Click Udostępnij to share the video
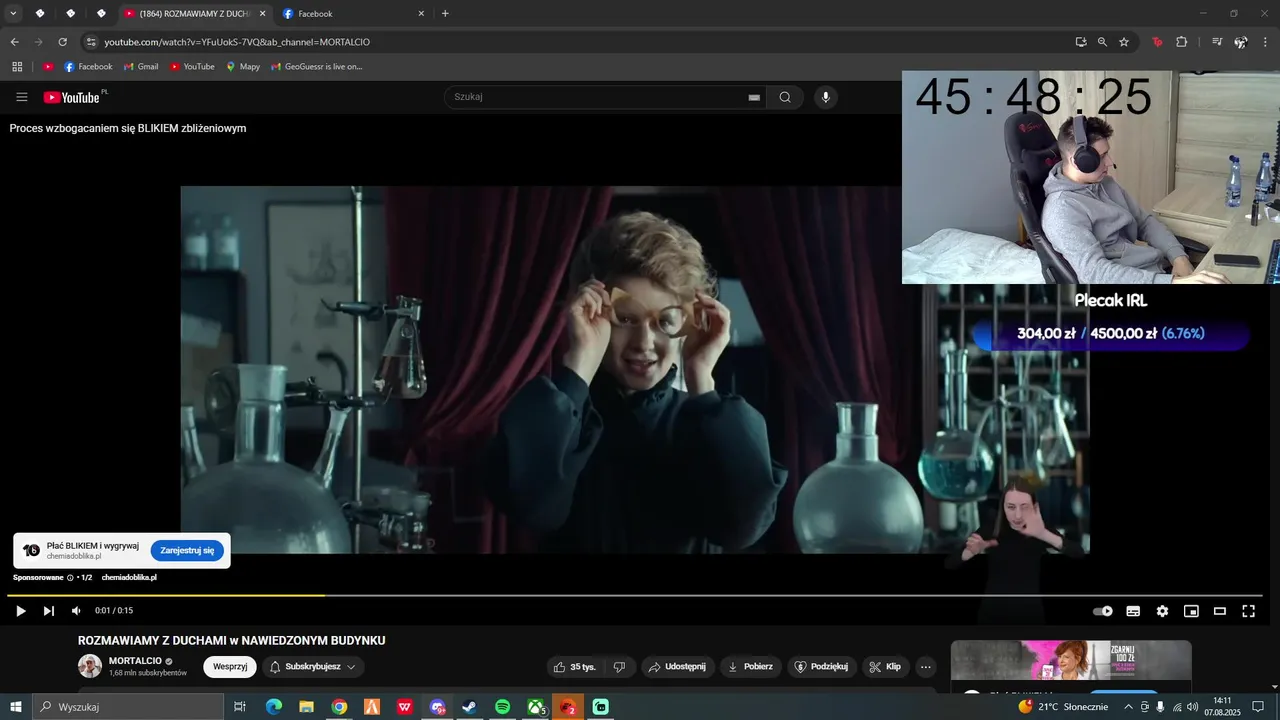The image size is (1280, 720). click(x=677, y=667)
